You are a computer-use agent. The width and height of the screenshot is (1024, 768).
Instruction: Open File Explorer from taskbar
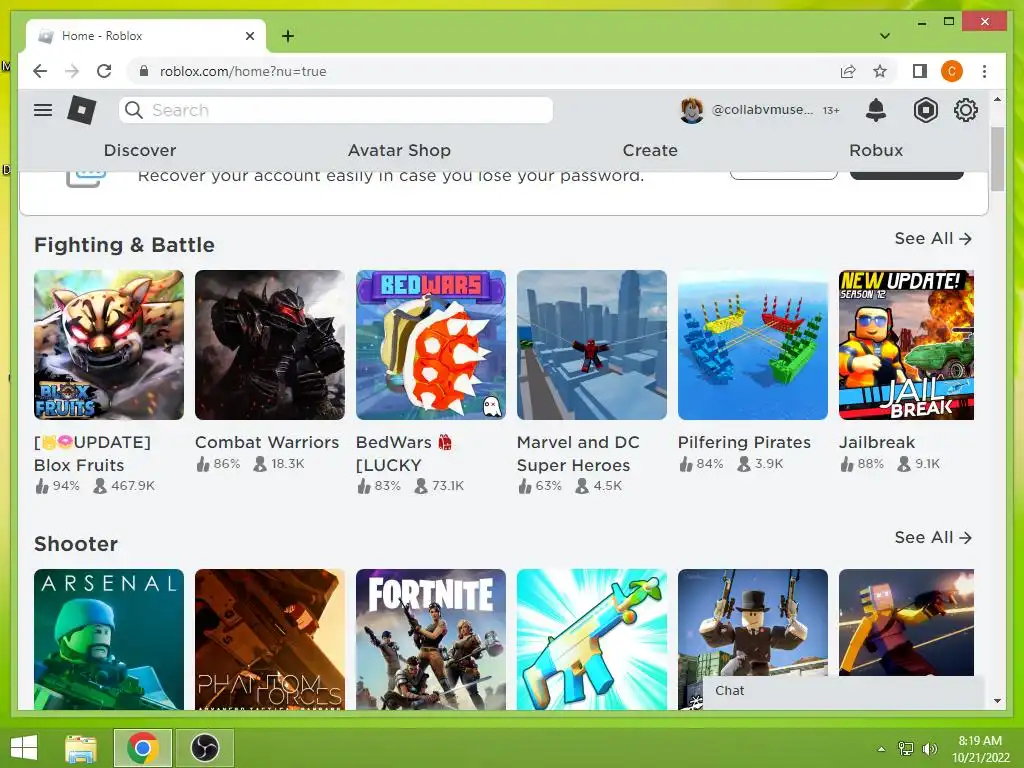81,748
